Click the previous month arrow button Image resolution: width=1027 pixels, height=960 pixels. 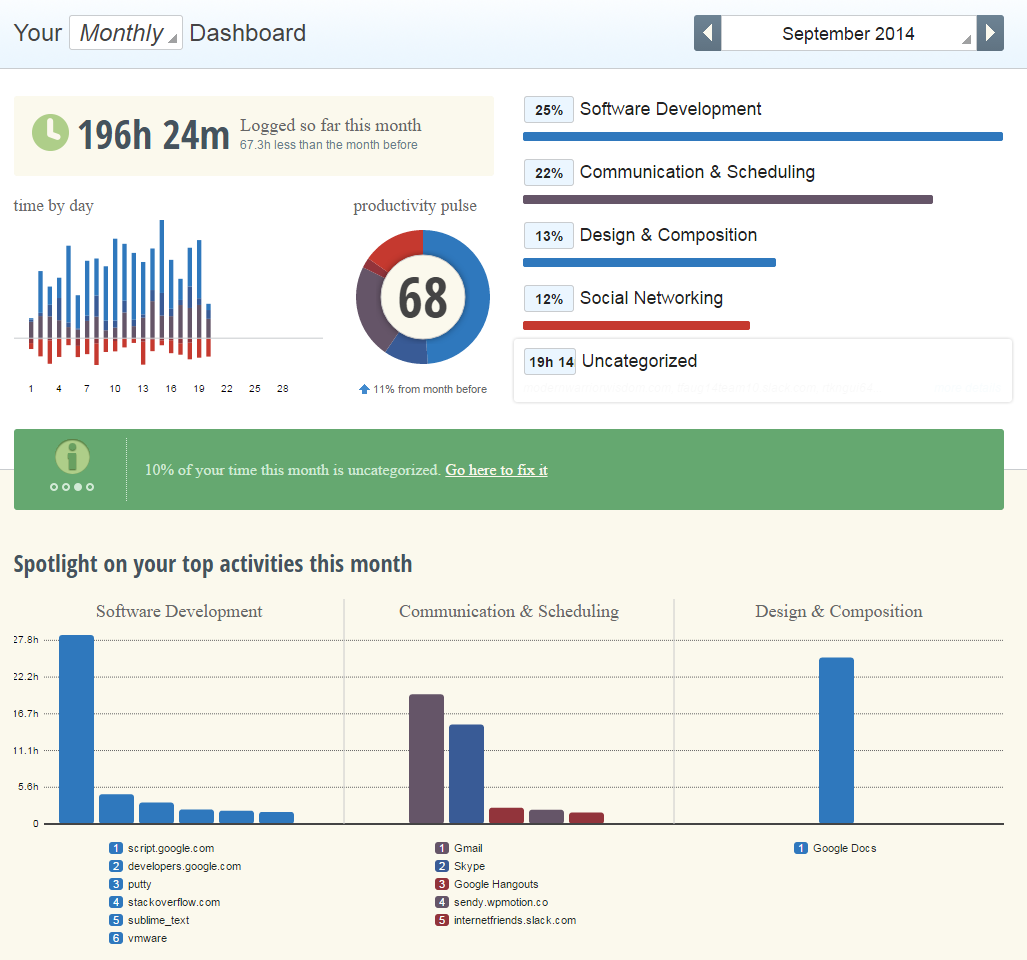pyautogui.click(x=707, y=33)
